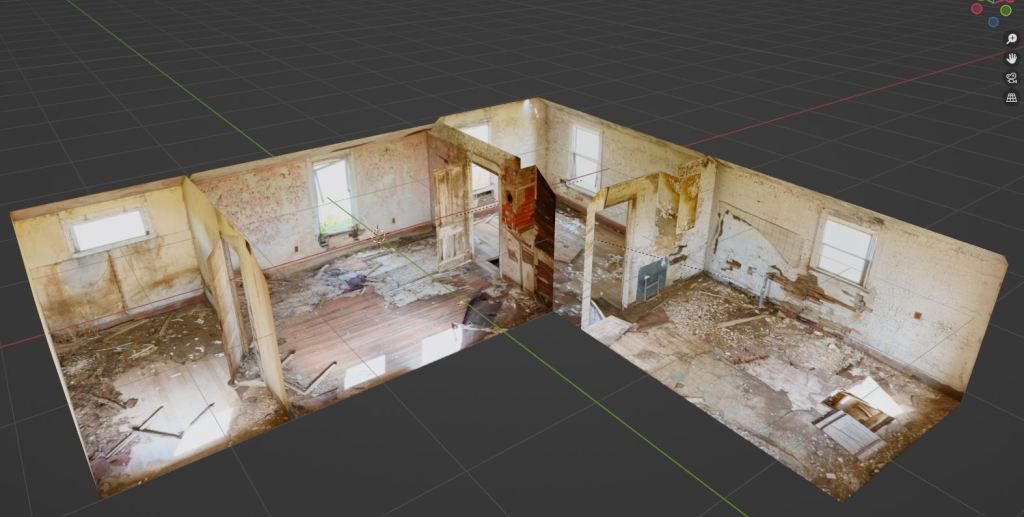
Task: Switch perspective/orthographic using the grid icon
Action: (1011, 97)
